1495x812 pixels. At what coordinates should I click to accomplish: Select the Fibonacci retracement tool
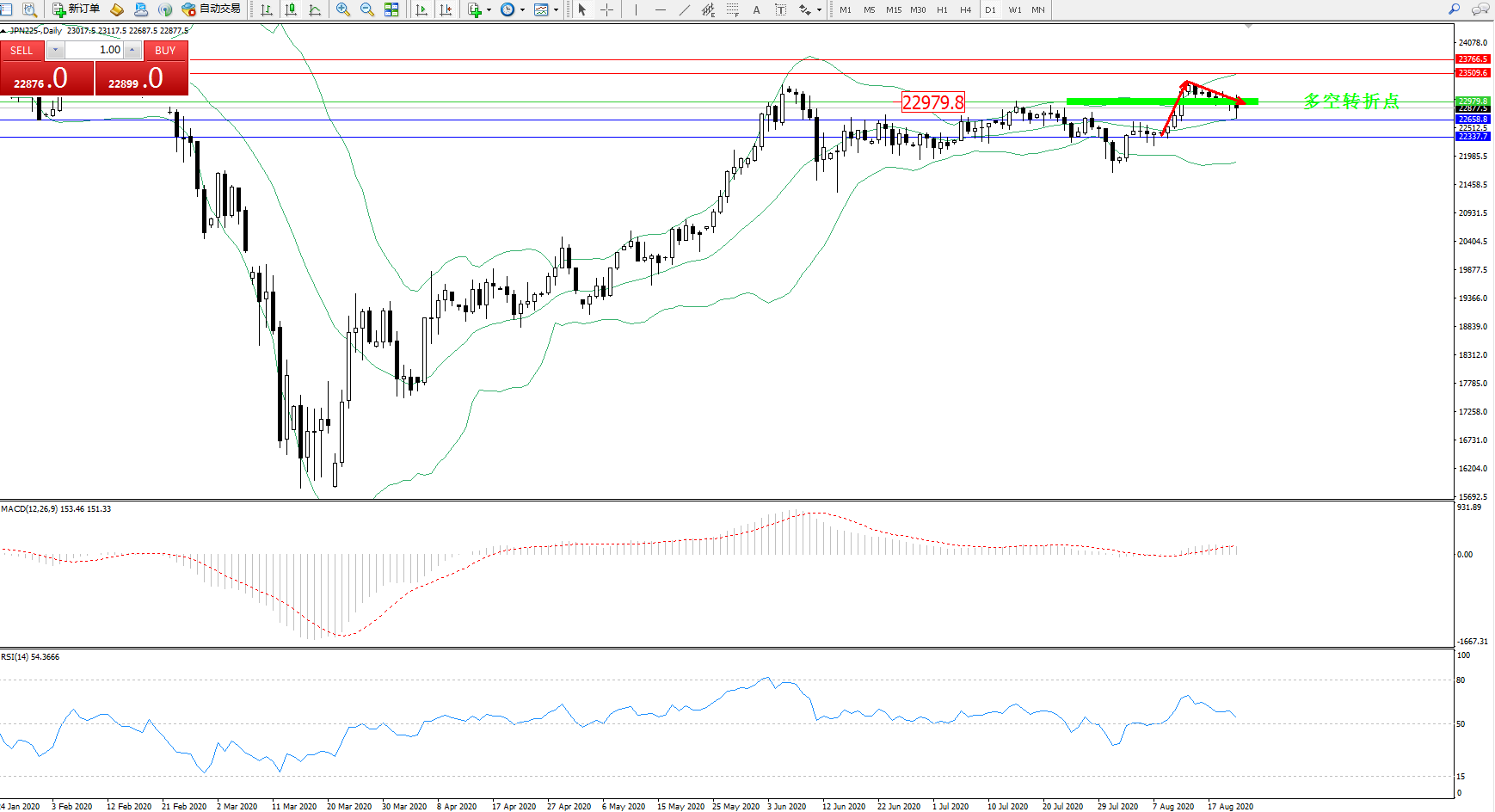(x=733, y=9)
